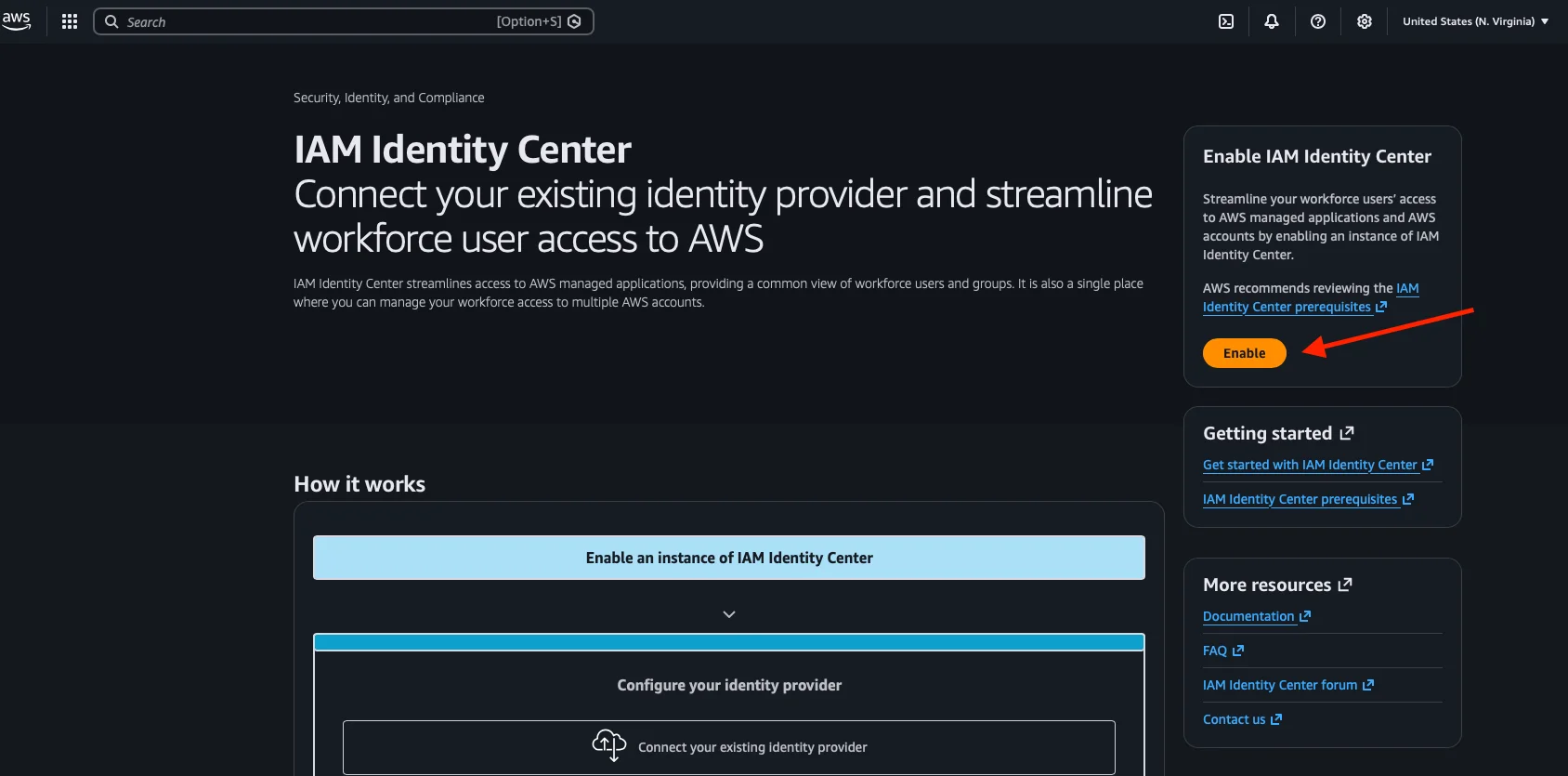The height and width of the screenshot is (776, 1568).
Task: Open the notifications bell
Action: tap(1272, 21)
